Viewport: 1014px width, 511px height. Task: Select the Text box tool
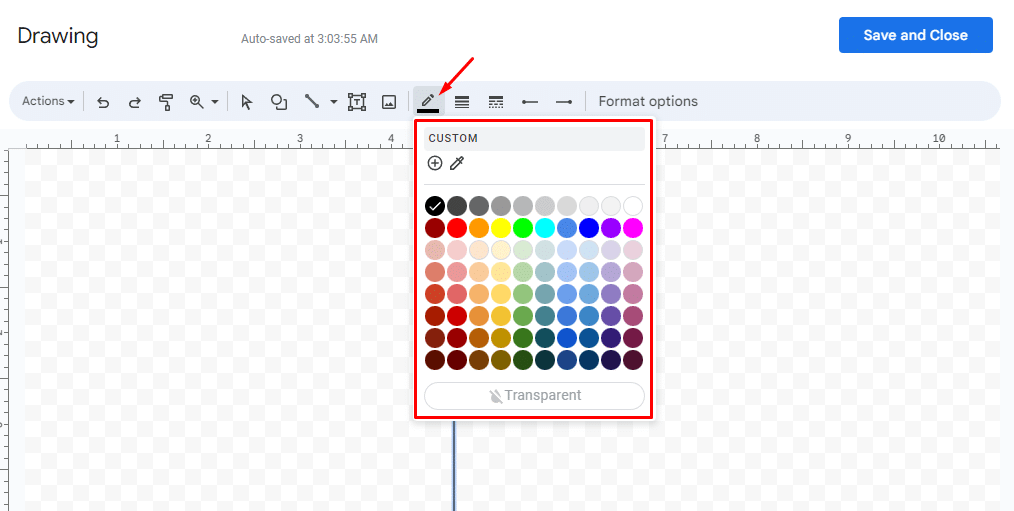[x=357, y=101]
